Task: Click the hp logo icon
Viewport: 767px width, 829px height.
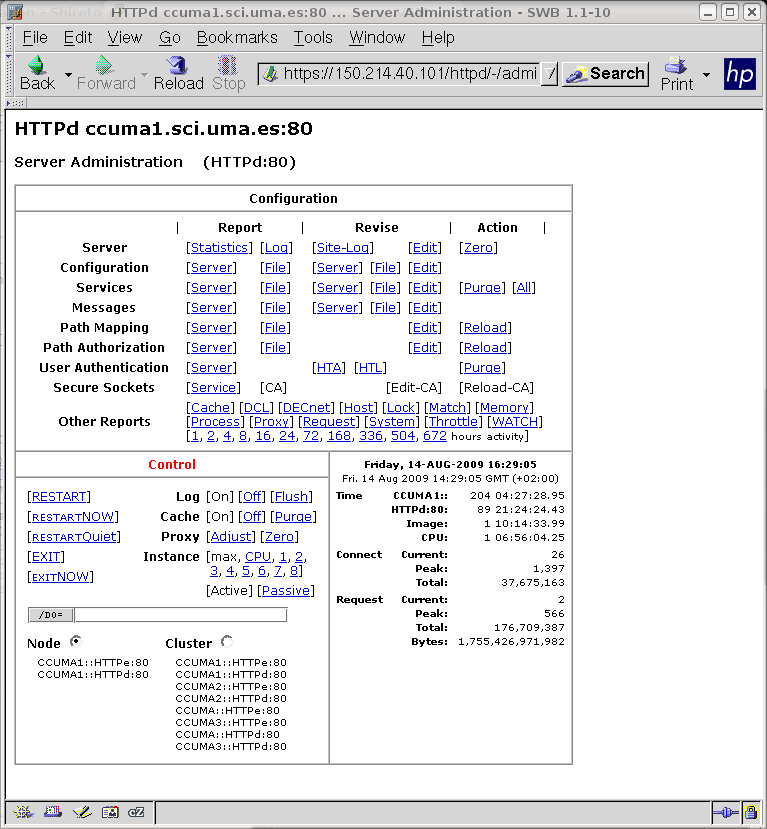Action: point(740,74)
